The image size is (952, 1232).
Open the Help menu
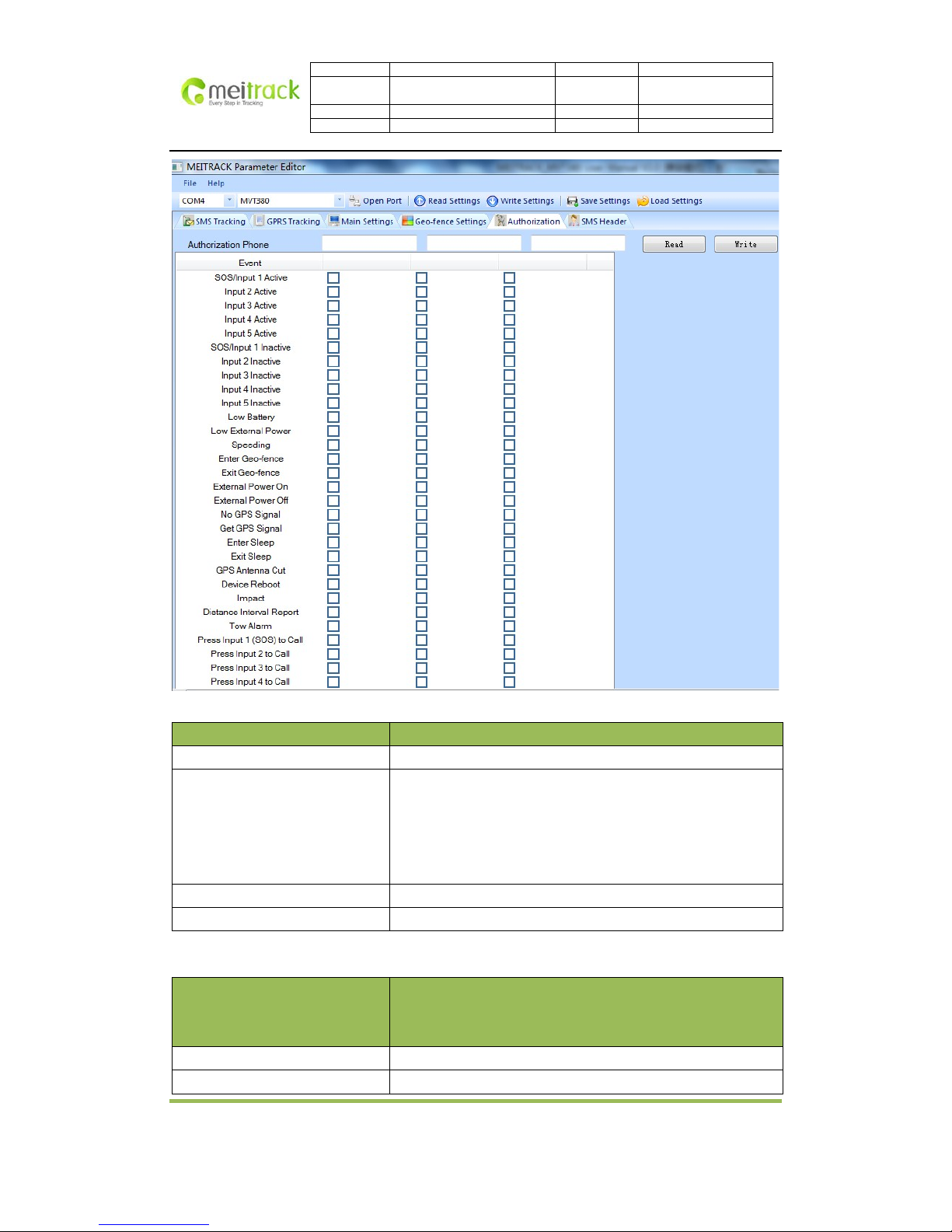click(216, 183)
